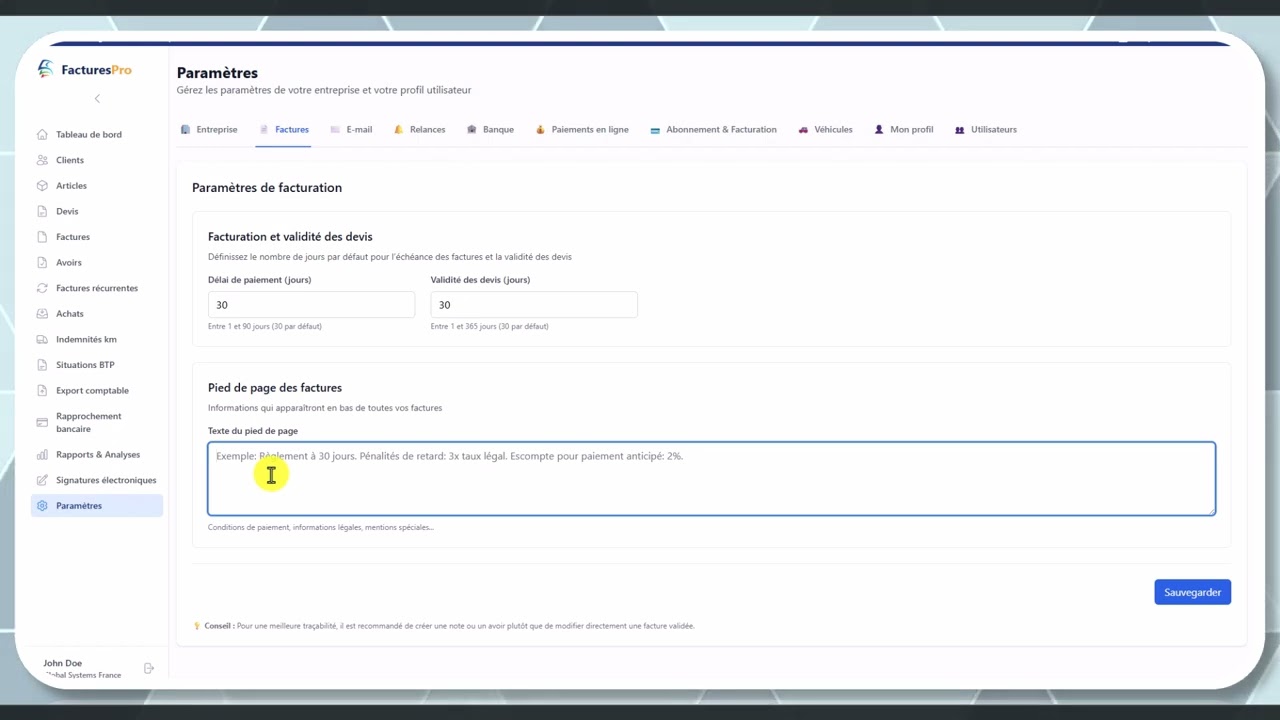Image resolution: width=1280 pixels, height=720 pixels.
Task: Click the Articles box icon
Action: coord(42,186)
